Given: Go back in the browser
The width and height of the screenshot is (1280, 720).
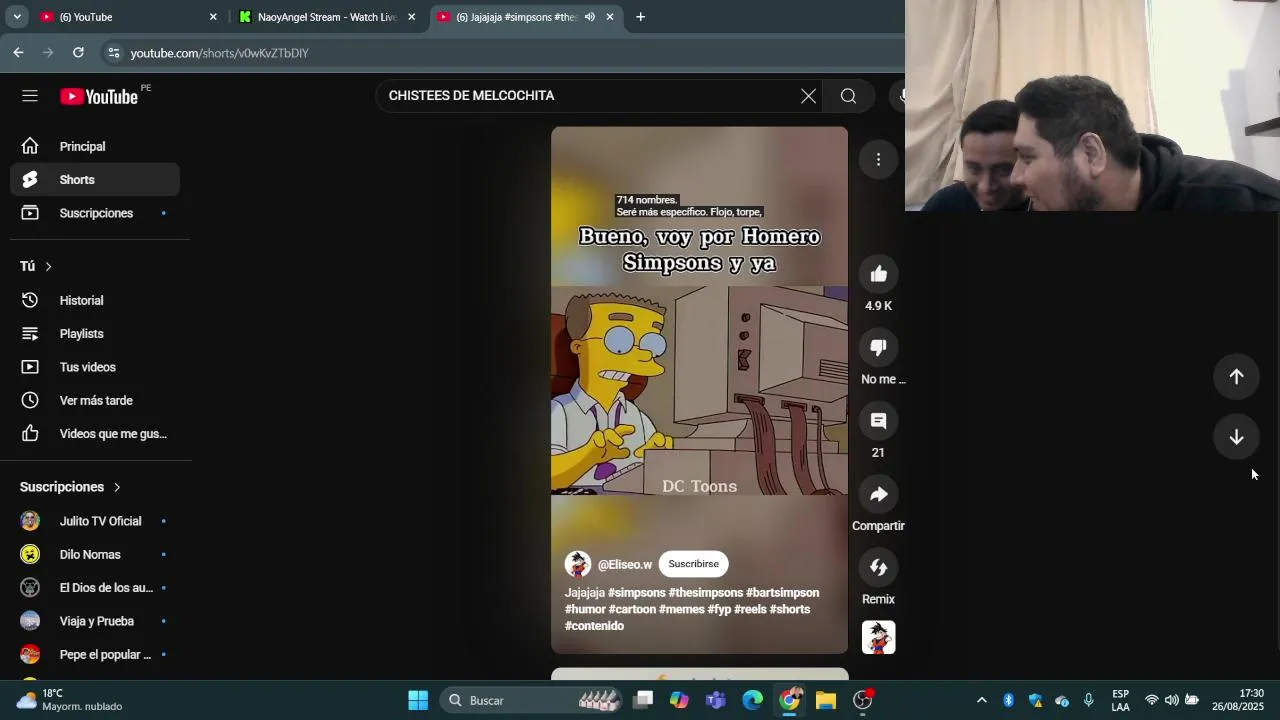Looking at the screenshot, I should pyautogui.click(x=18, y=52).
